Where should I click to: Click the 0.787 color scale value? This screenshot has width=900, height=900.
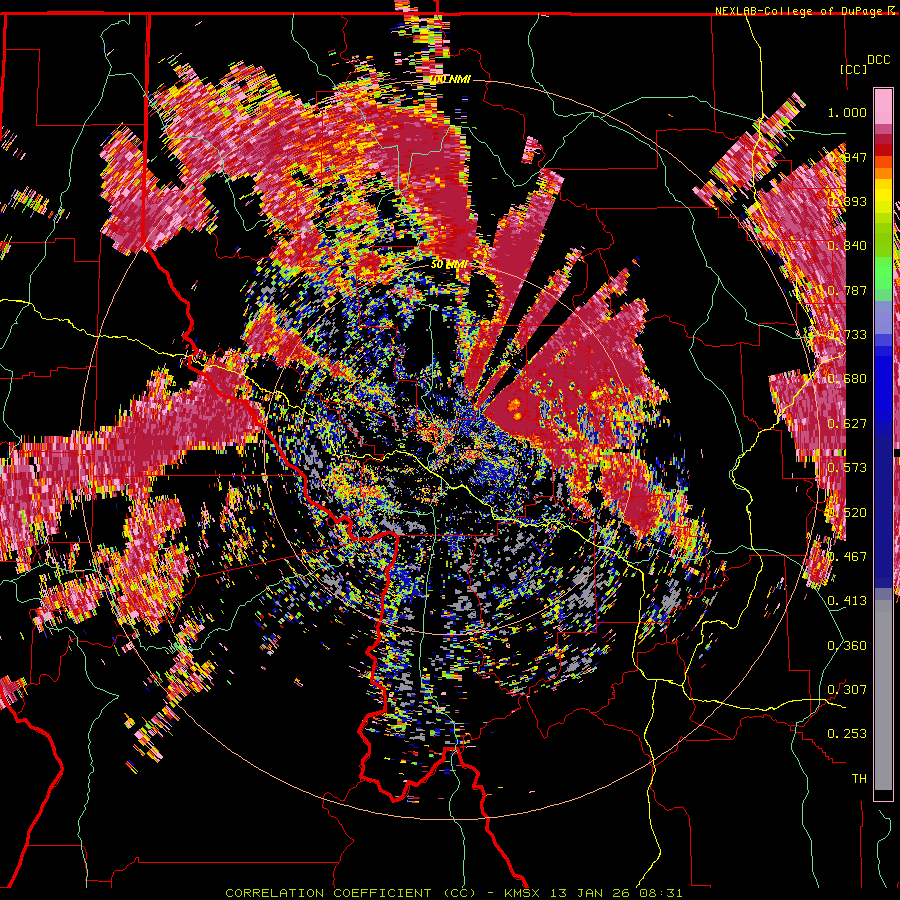[x=847, y=290]
